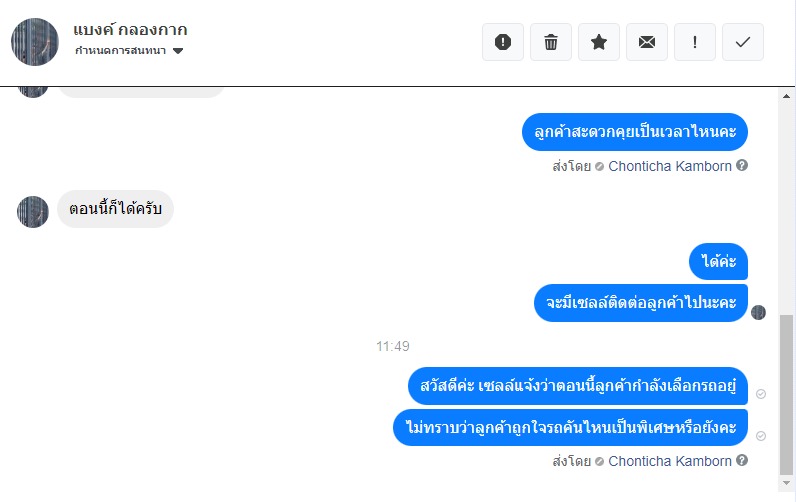
Task: Click delivered checkmark beside สวัสดีค่ะ message
Action: coord(761,395)
